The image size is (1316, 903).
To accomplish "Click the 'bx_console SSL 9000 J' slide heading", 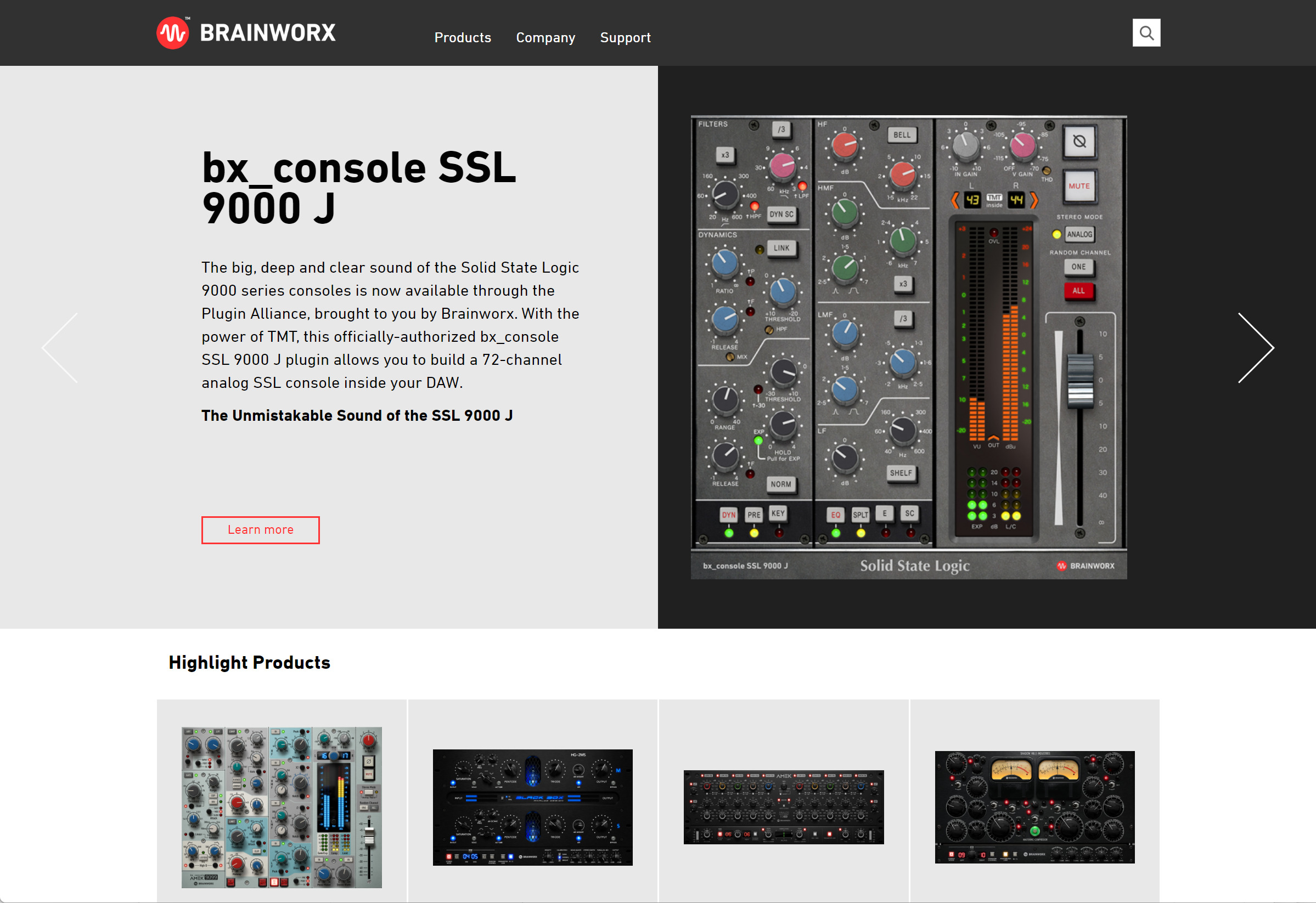I will (x=359, y=188).
